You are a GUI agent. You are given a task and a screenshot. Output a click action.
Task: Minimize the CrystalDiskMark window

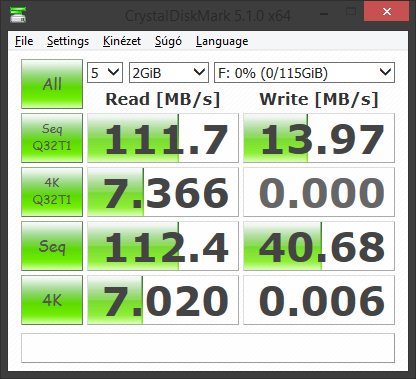tap(324, 14)
